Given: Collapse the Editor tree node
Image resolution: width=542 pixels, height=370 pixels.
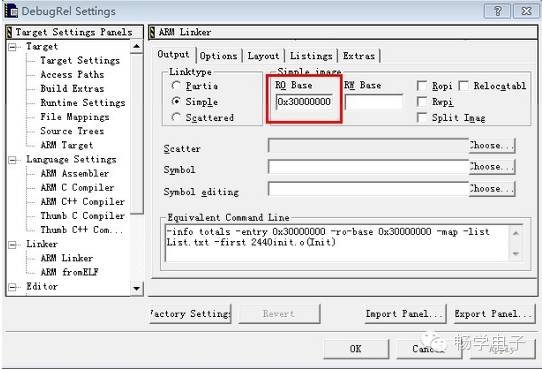Looking at the screenshot, I should coord(12,287).
